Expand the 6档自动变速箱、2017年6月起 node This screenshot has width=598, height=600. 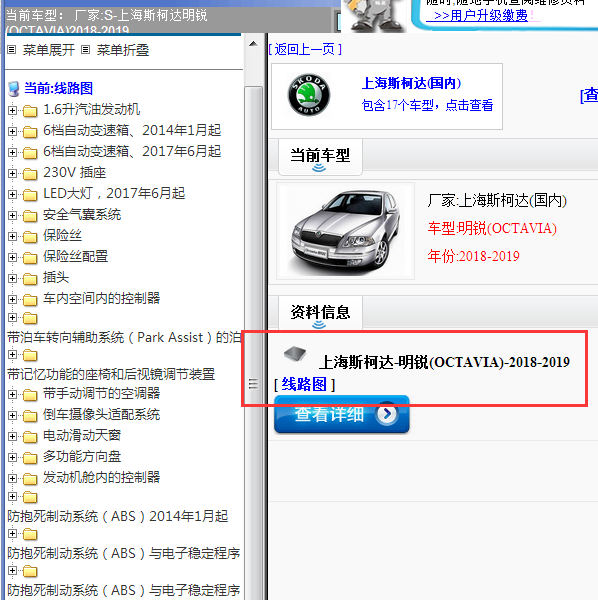[12, 153]
